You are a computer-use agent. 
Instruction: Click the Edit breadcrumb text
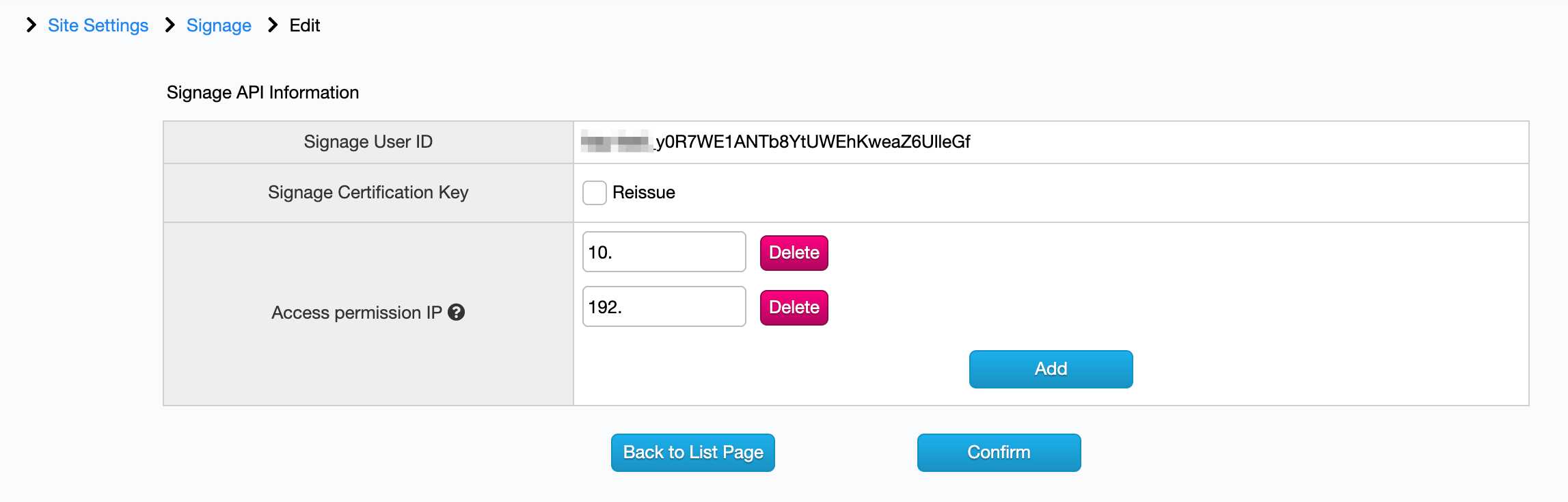305,25
